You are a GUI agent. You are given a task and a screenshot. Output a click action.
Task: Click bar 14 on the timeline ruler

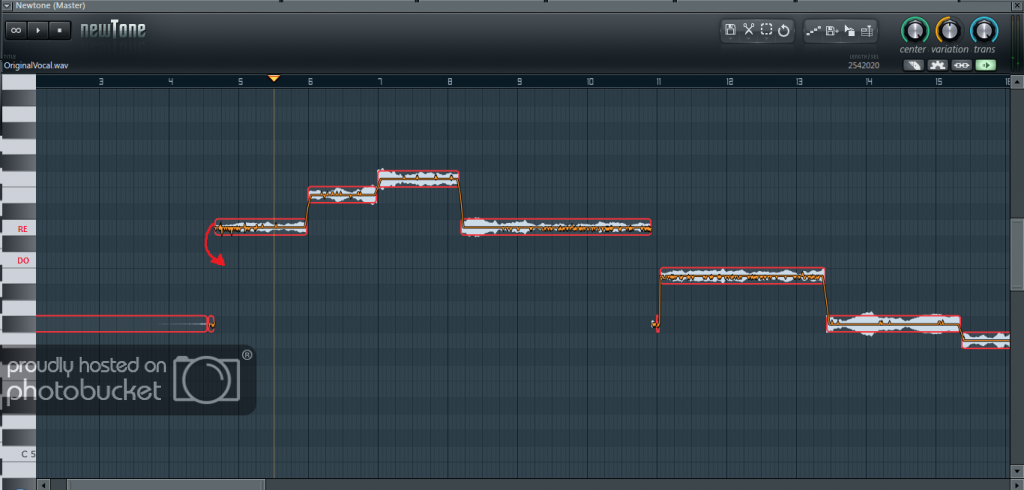tap(869, 82)
